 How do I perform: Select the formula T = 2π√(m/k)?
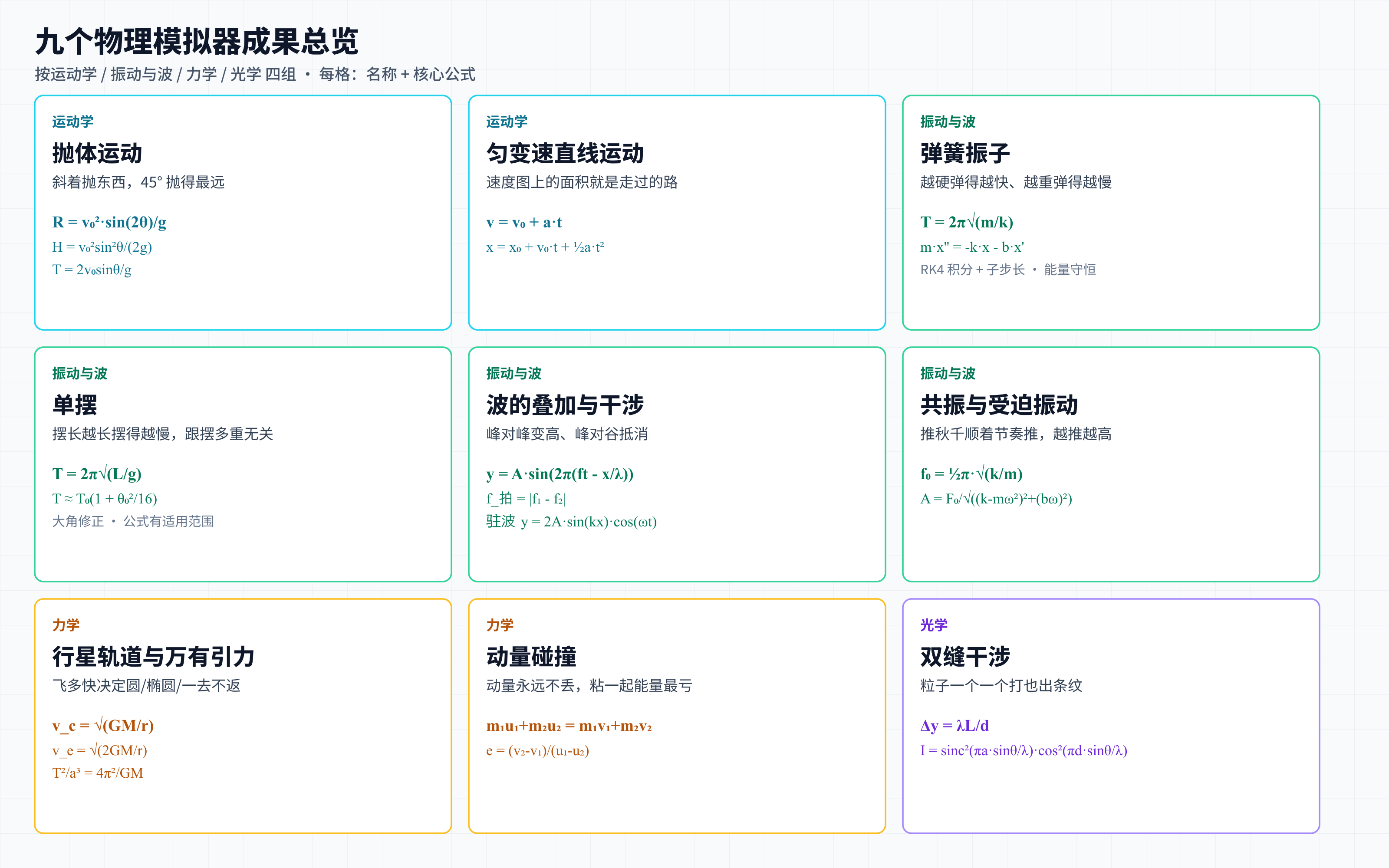(967, 222)
